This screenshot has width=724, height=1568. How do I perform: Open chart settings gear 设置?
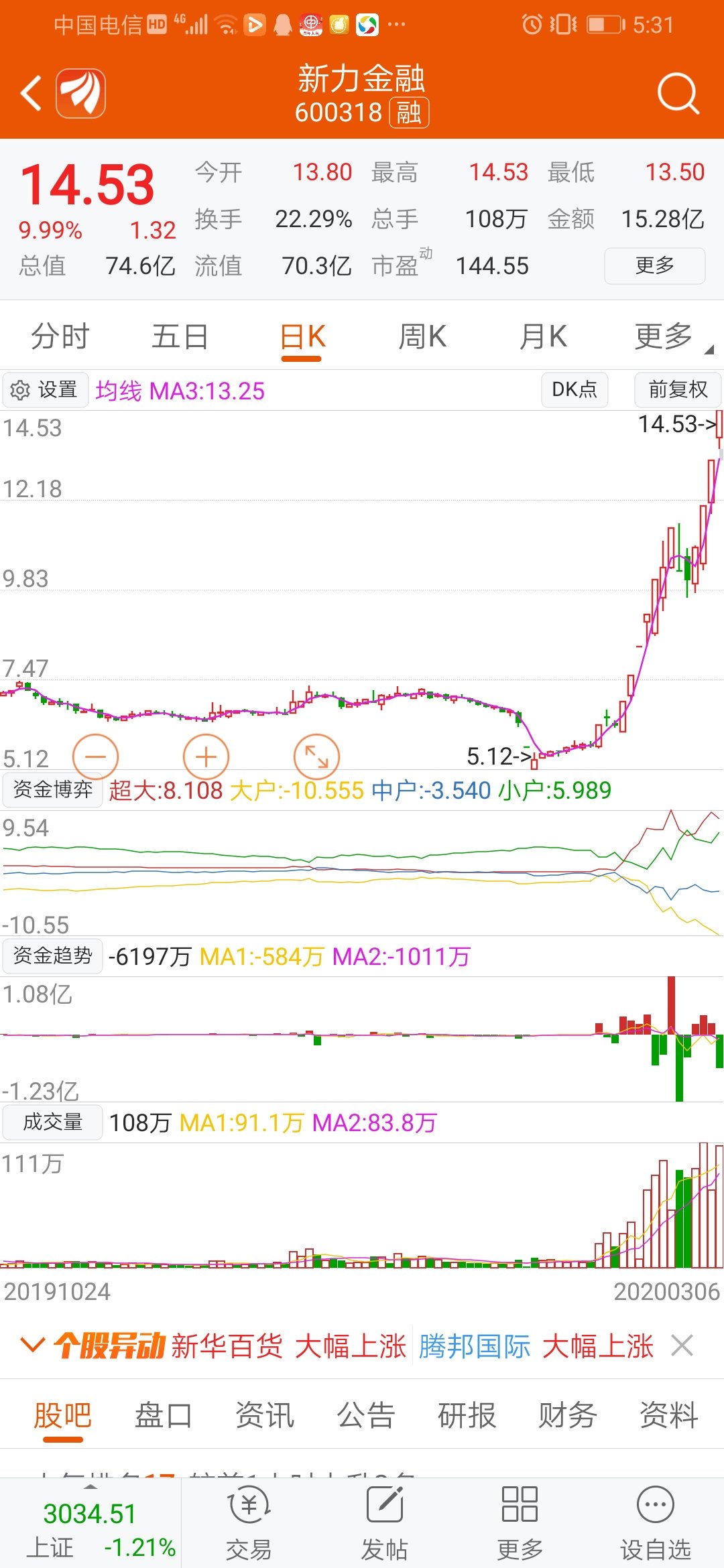[x=45, y=390]
